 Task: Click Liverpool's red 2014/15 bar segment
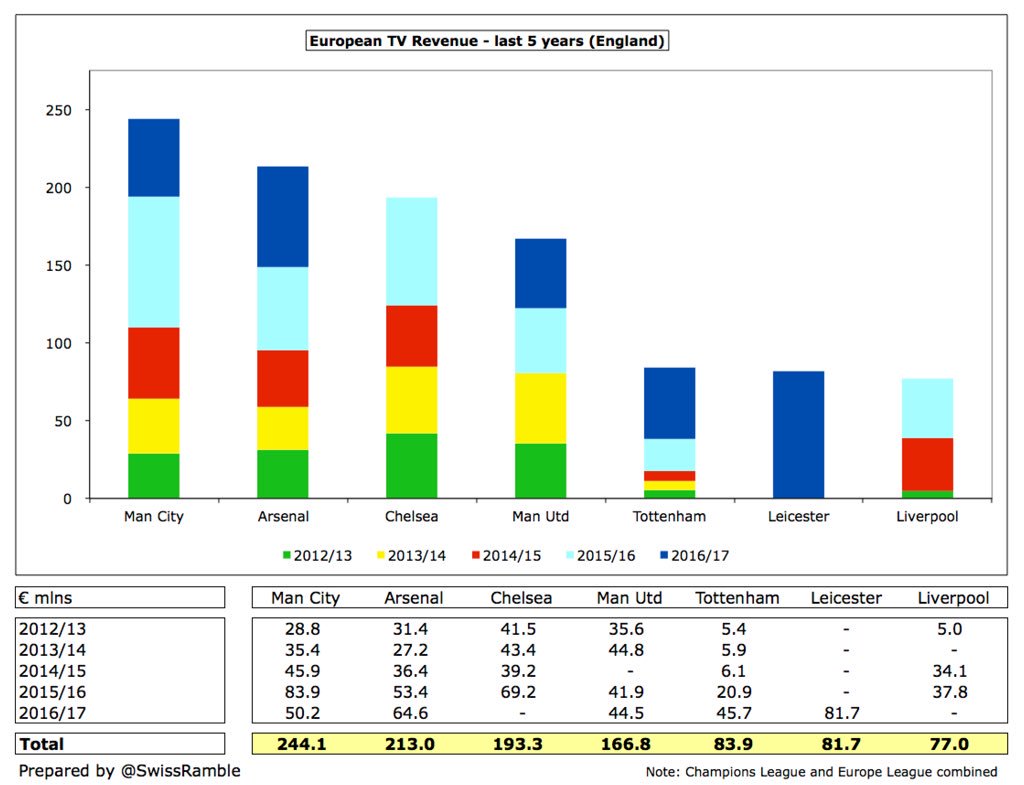click(x=927, y=464)
